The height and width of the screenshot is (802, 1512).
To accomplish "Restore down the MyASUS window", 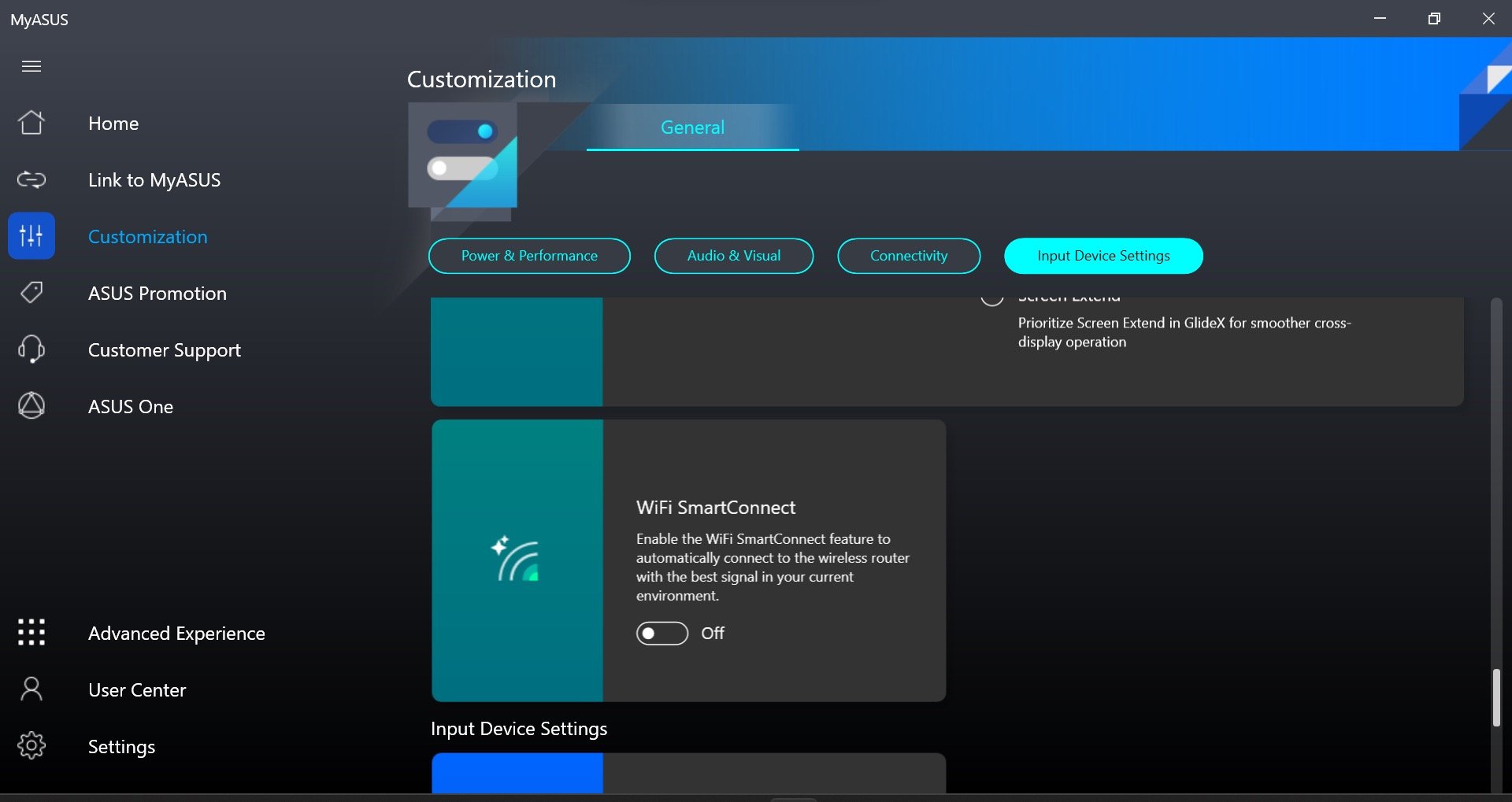I will coord(1434,18).
